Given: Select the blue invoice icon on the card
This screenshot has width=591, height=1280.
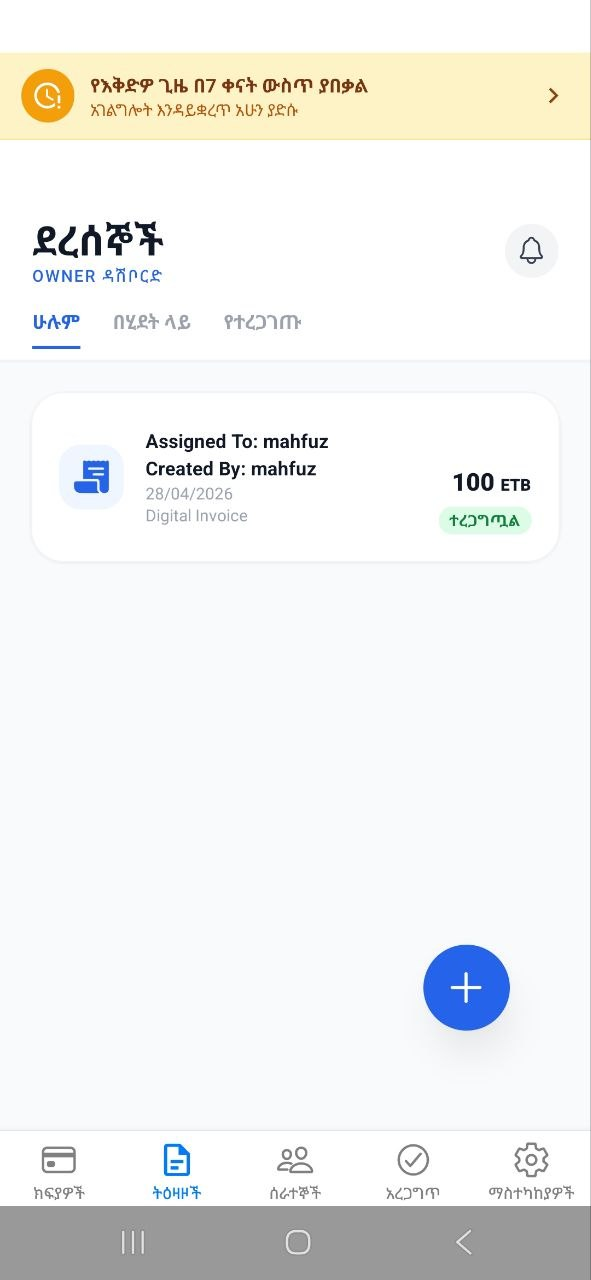Looking at the screenshot, I should [x=91, y=477].
